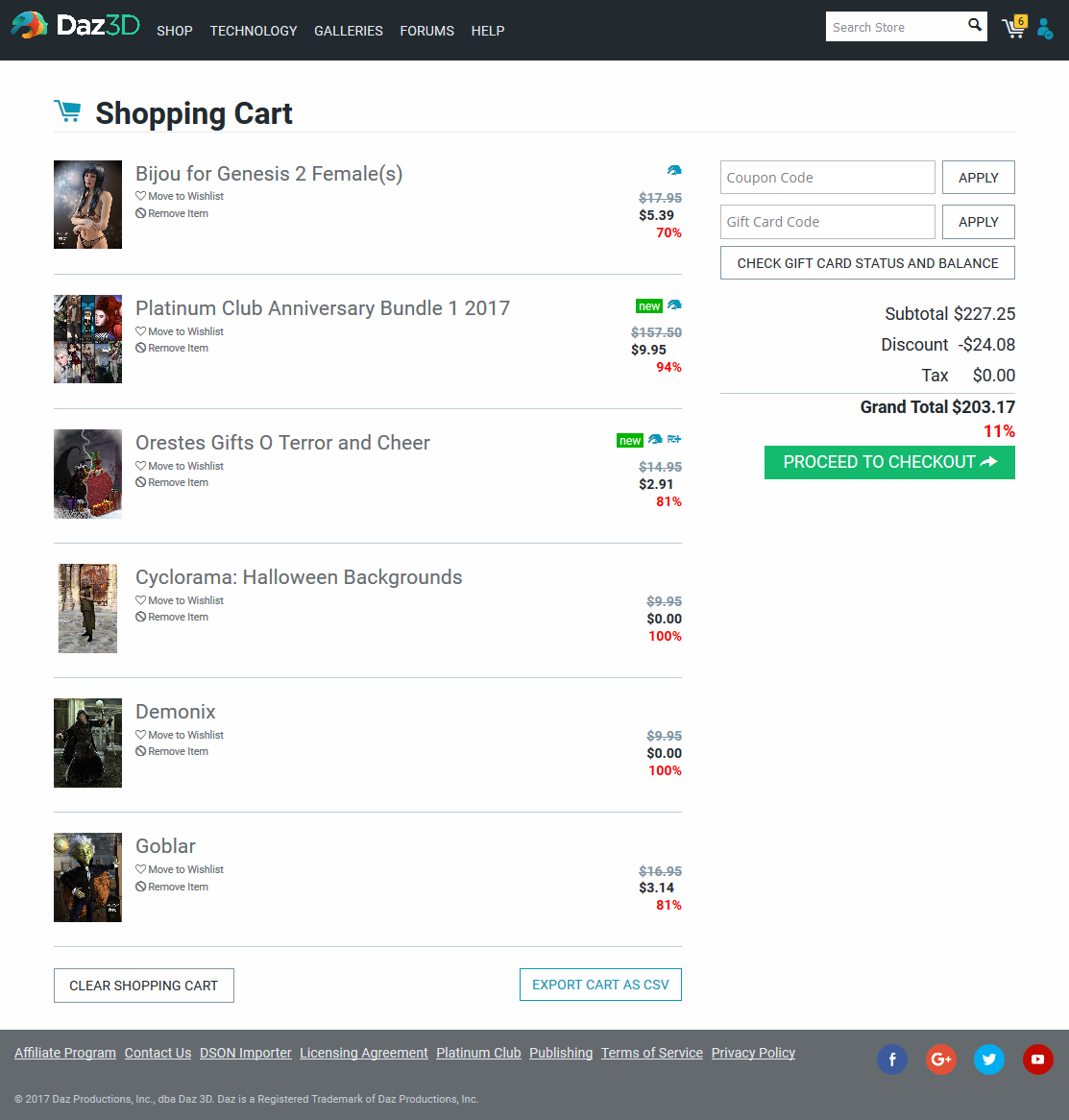Click the Platinum Club Bundle thumbnail
The height and width of the screenshot is (1120, 1069).
[x=87, y=339]
